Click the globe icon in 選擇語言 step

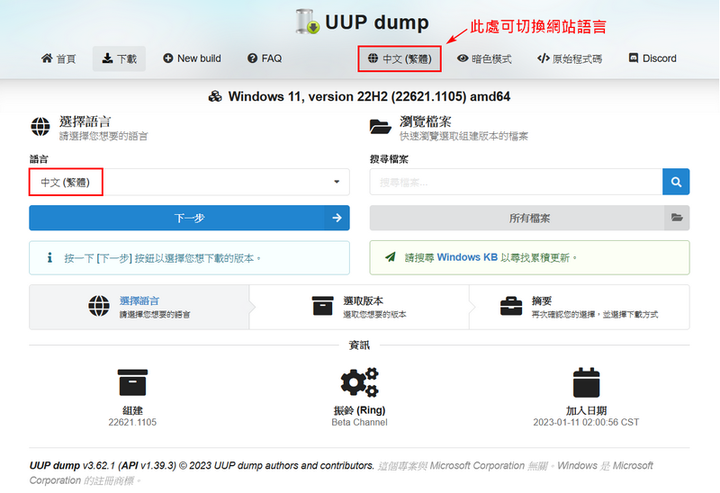pos(99,306)
